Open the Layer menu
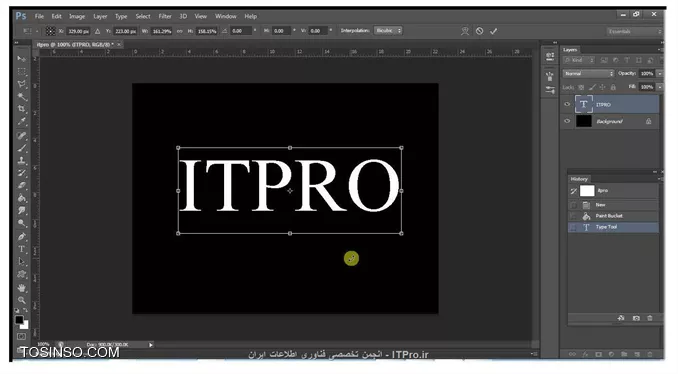 pos(100,16)
